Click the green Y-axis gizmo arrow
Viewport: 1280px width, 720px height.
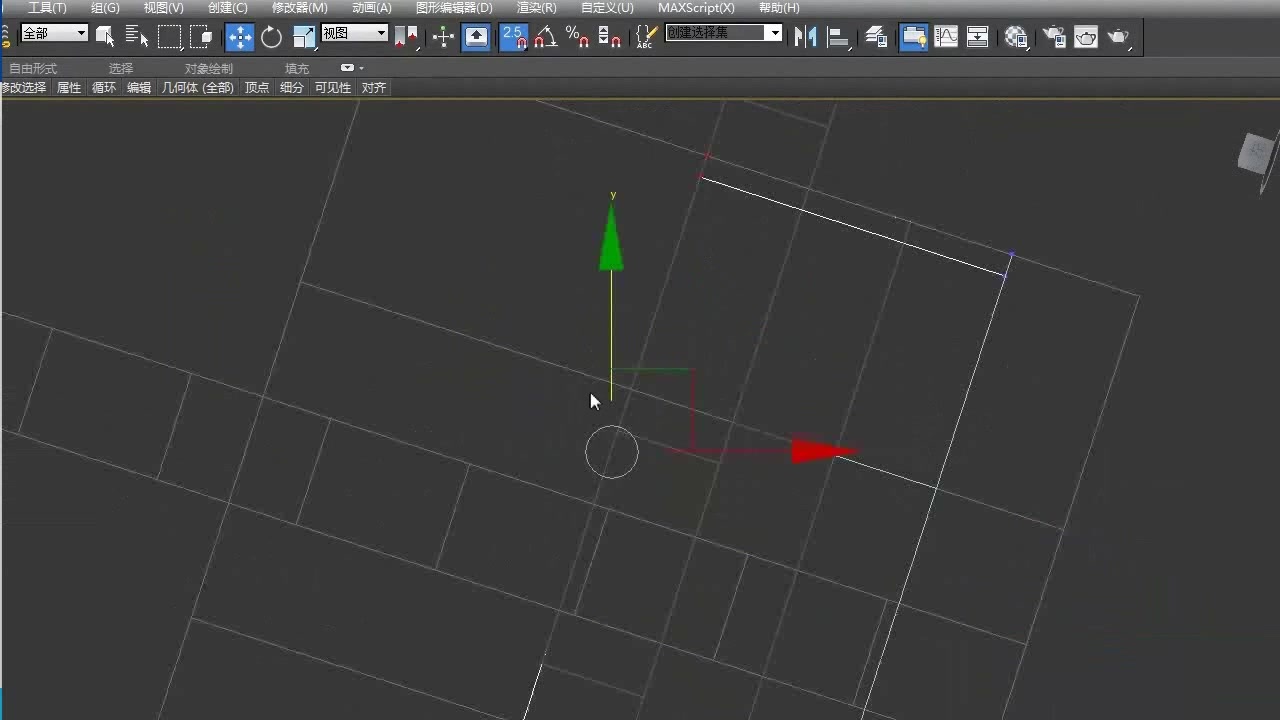click(611, 238)
